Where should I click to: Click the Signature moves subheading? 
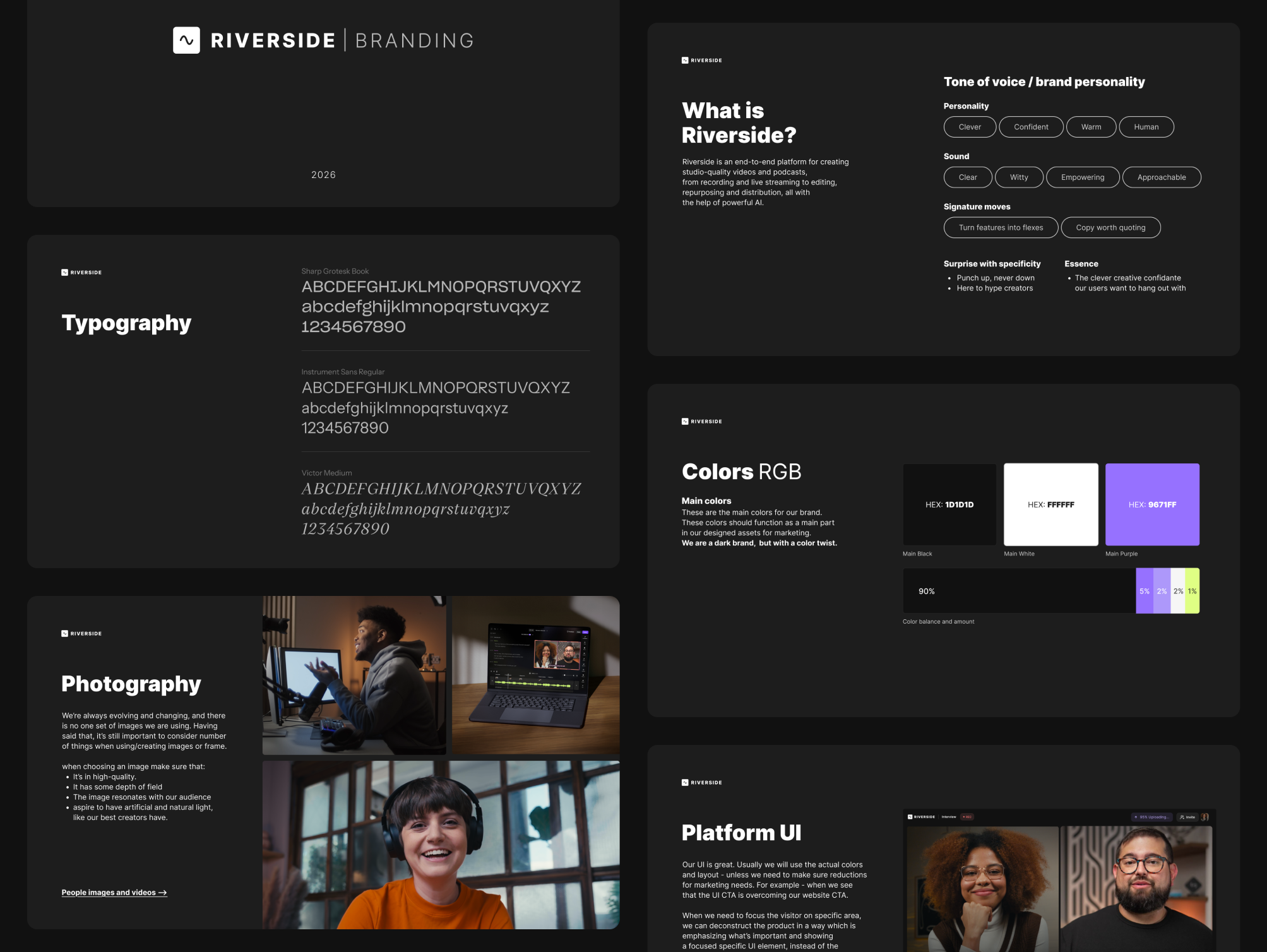pyautogui.click(x=977, y=207)
